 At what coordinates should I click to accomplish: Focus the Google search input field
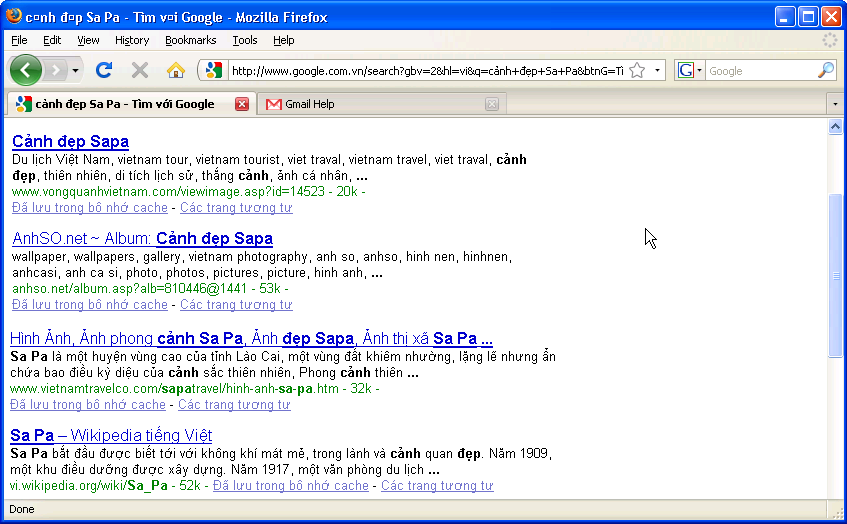[x=761, y=71]
